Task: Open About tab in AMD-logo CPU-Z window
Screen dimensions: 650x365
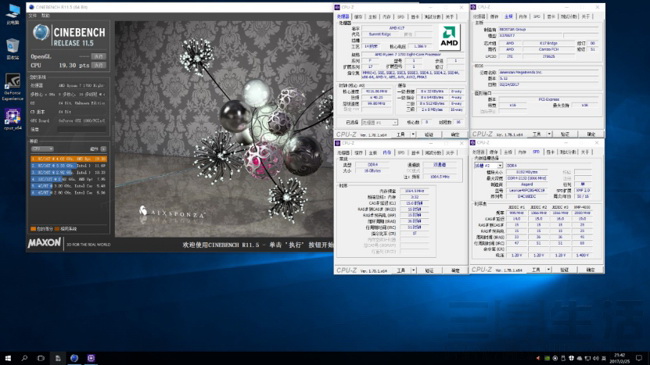Action: tap(450, 17)
